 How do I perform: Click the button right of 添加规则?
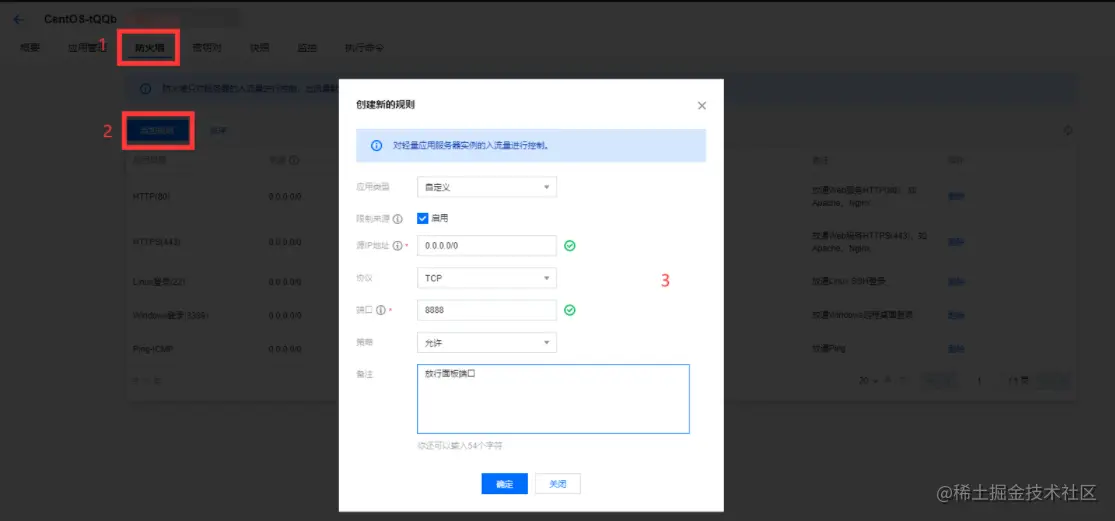coord(219,131)
